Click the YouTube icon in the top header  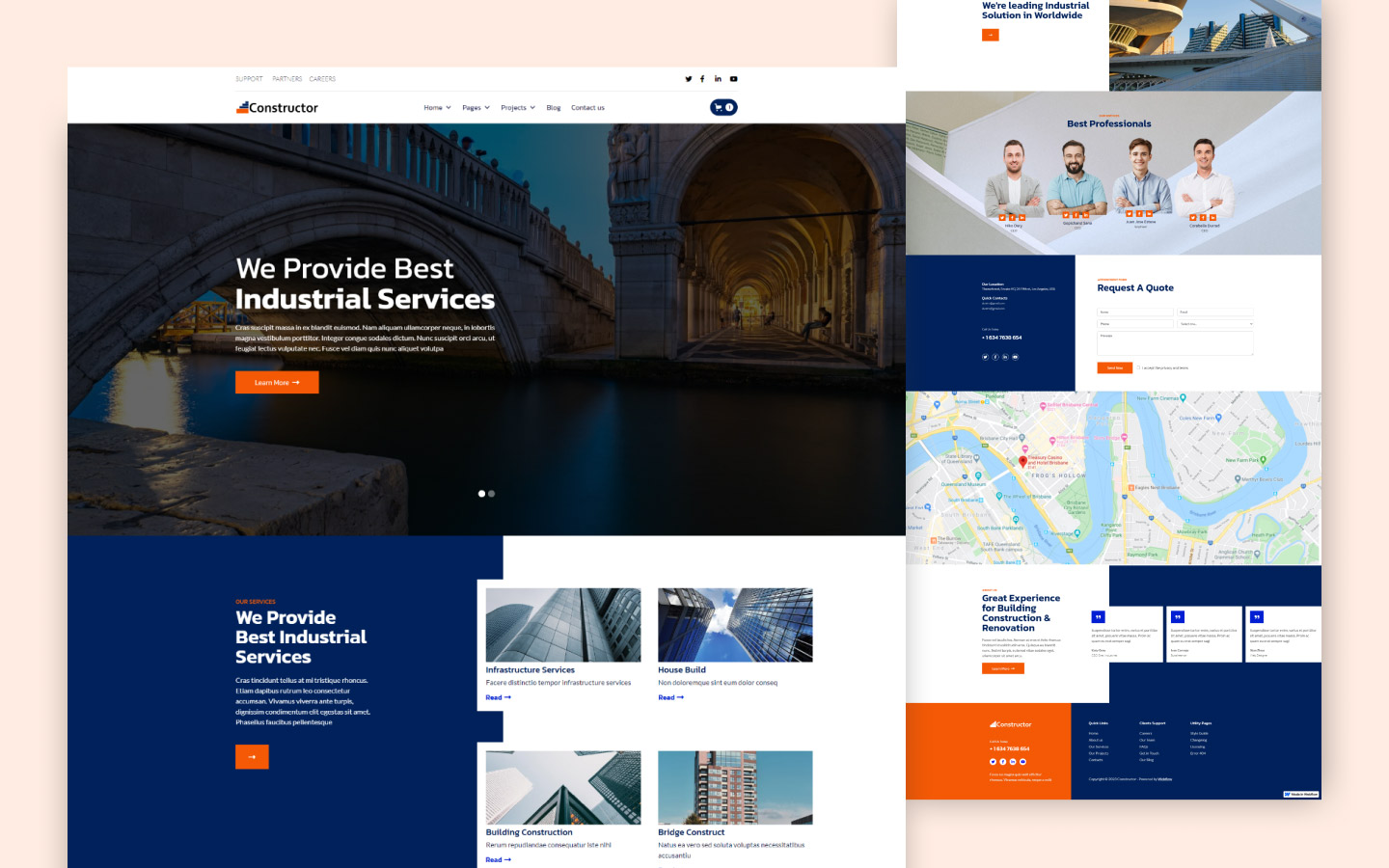point(733,78)
